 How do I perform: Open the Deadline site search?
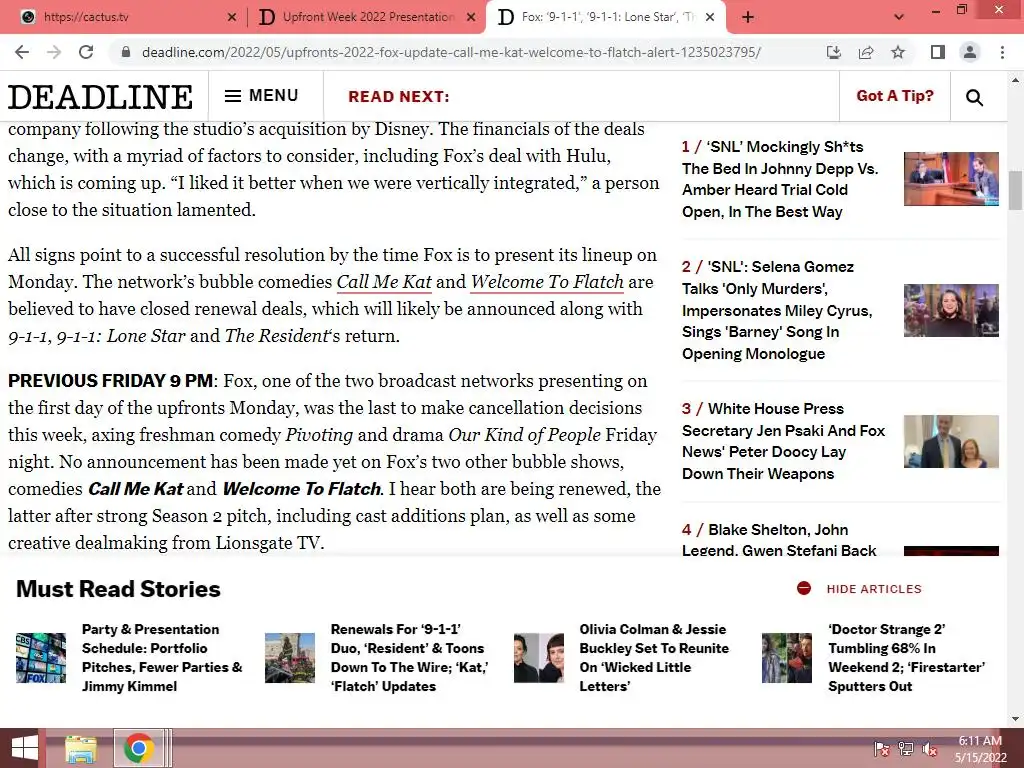click(x=974, y=97)
